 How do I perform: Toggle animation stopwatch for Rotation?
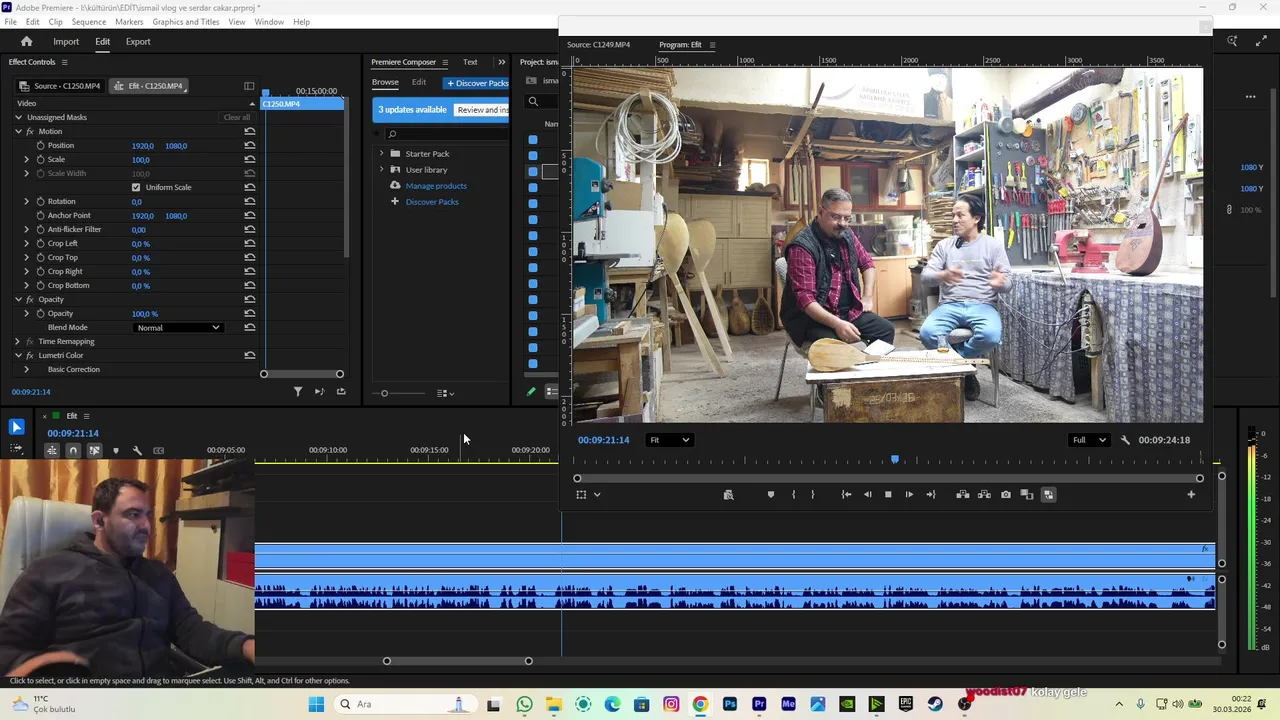(40, 201)
